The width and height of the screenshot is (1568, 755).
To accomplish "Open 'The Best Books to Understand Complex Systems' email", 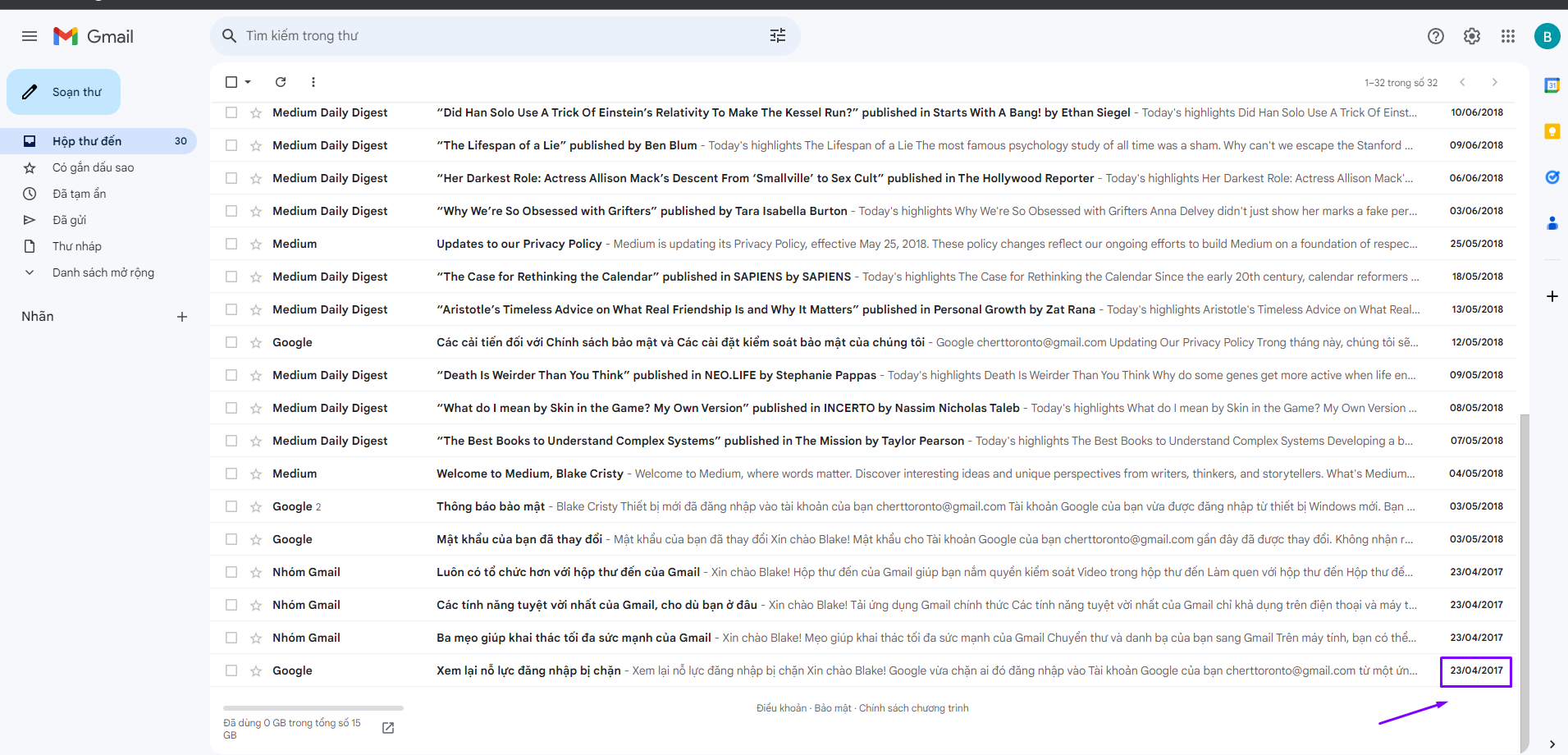I will (x=863, y=441).
